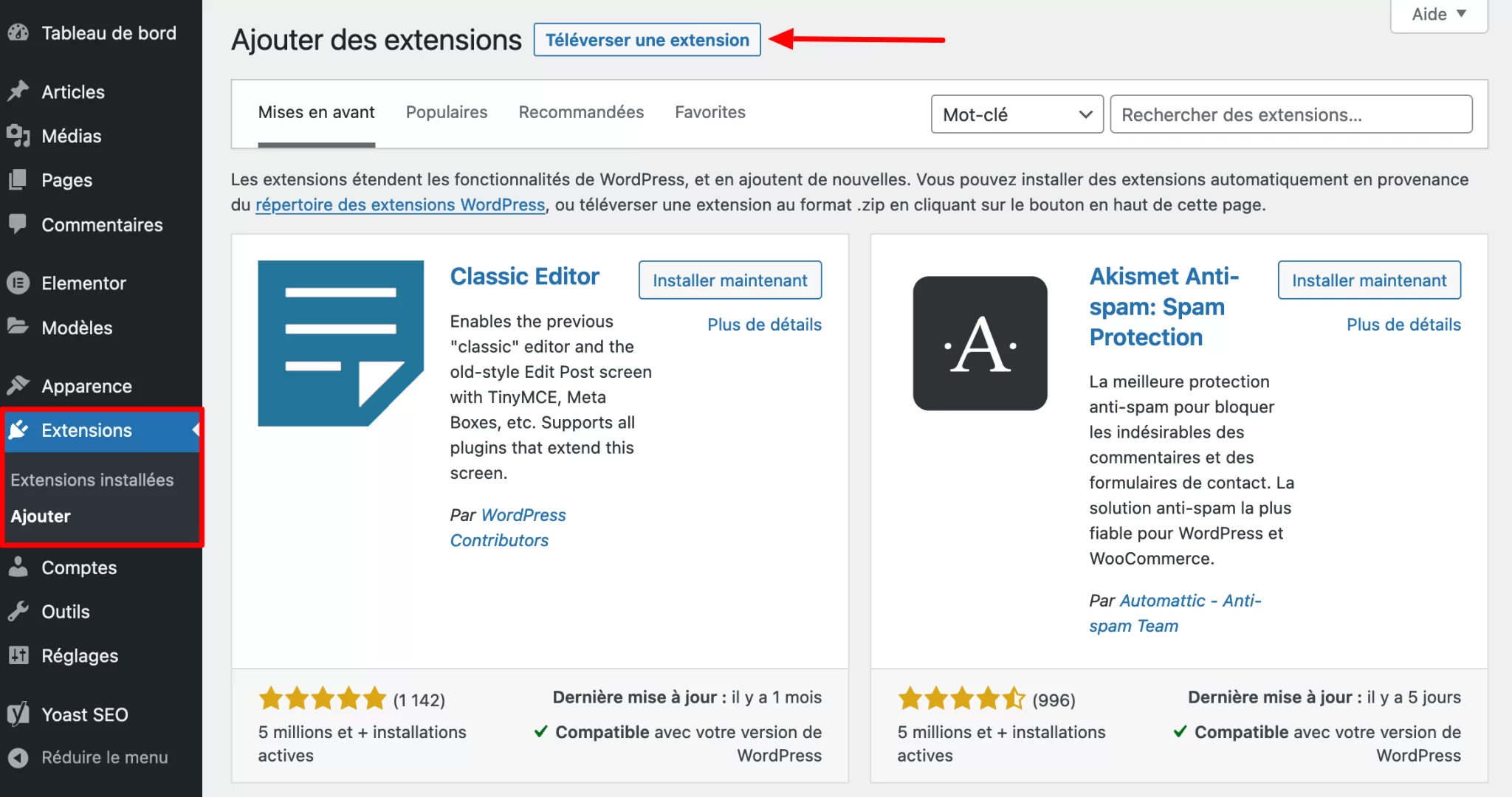
Task: Click Téléverser une extension button
Action: point(647,40)
